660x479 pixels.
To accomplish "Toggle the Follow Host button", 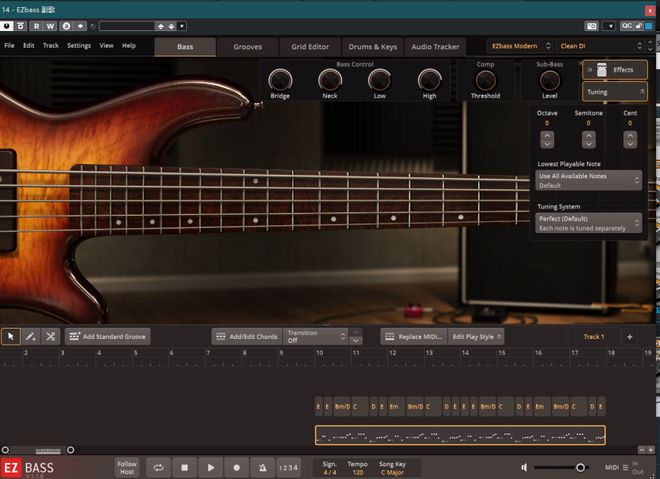I will (x=127, y=467).
